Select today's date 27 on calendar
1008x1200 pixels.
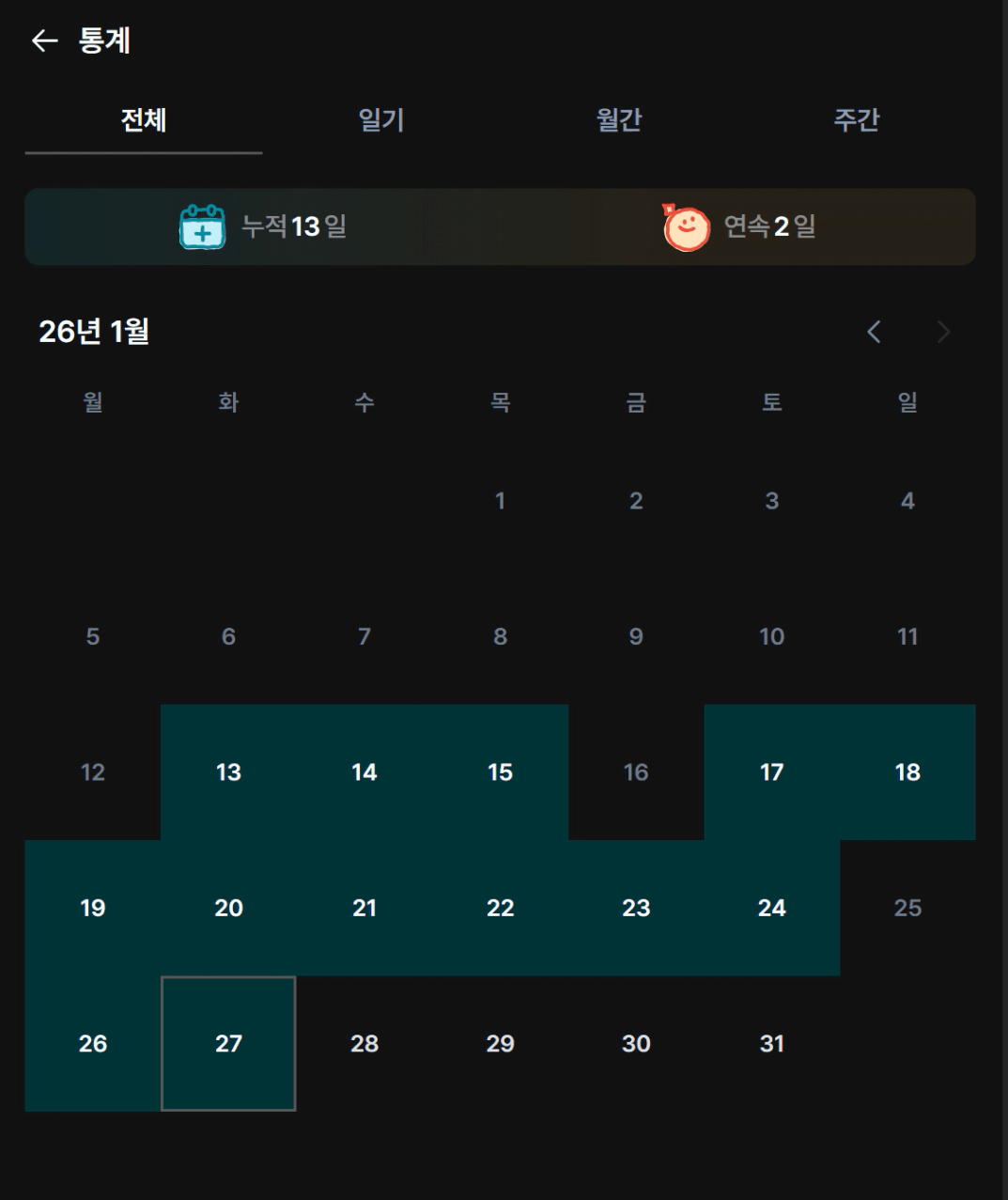228,1043
